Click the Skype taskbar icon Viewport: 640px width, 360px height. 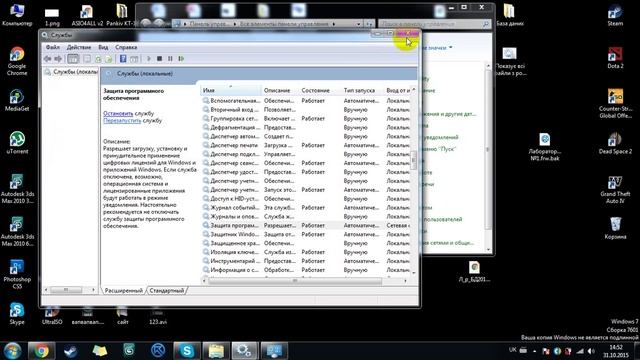187,351
